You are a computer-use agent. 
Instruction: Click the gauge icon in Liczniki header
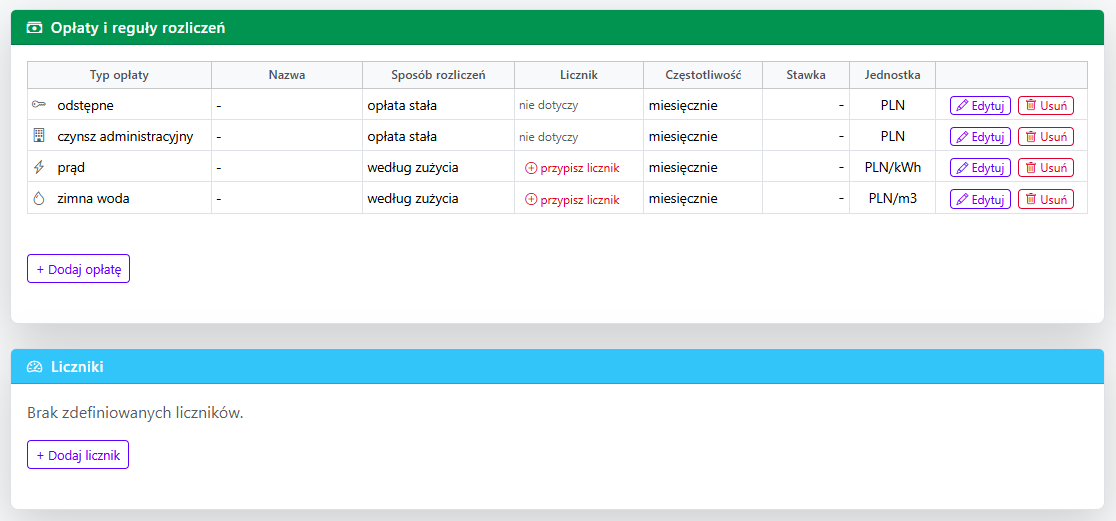click(x=34, y=367)
